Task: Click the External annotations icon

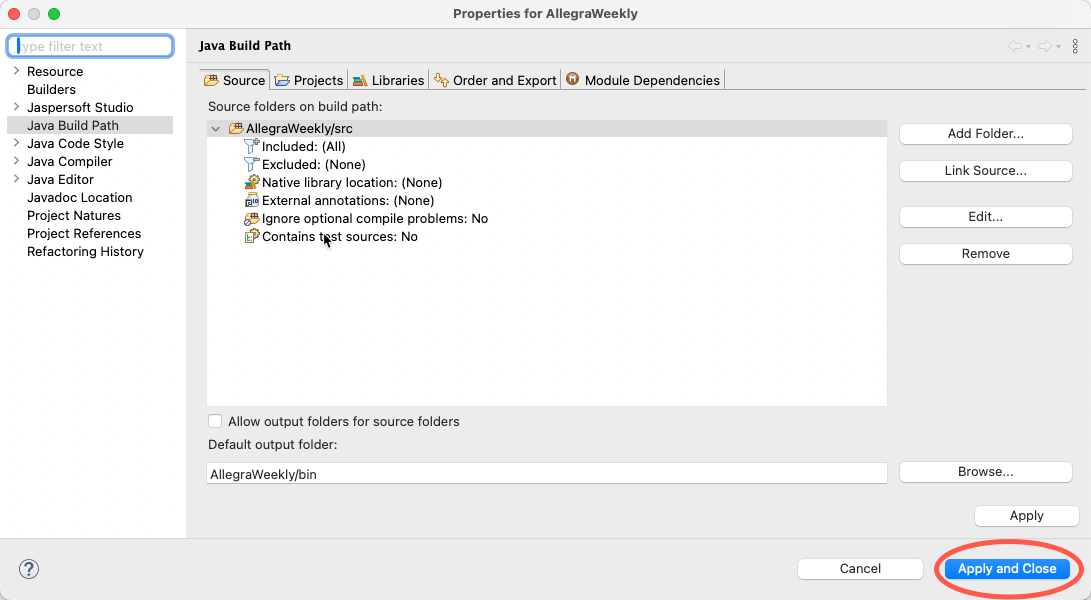Action: 252,200
